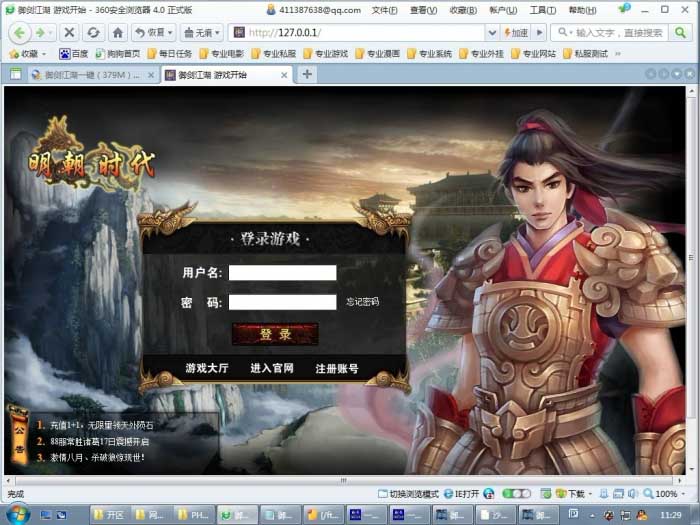Click the 用户名 username input field
The image size is (700, 525).
[282, 272]
